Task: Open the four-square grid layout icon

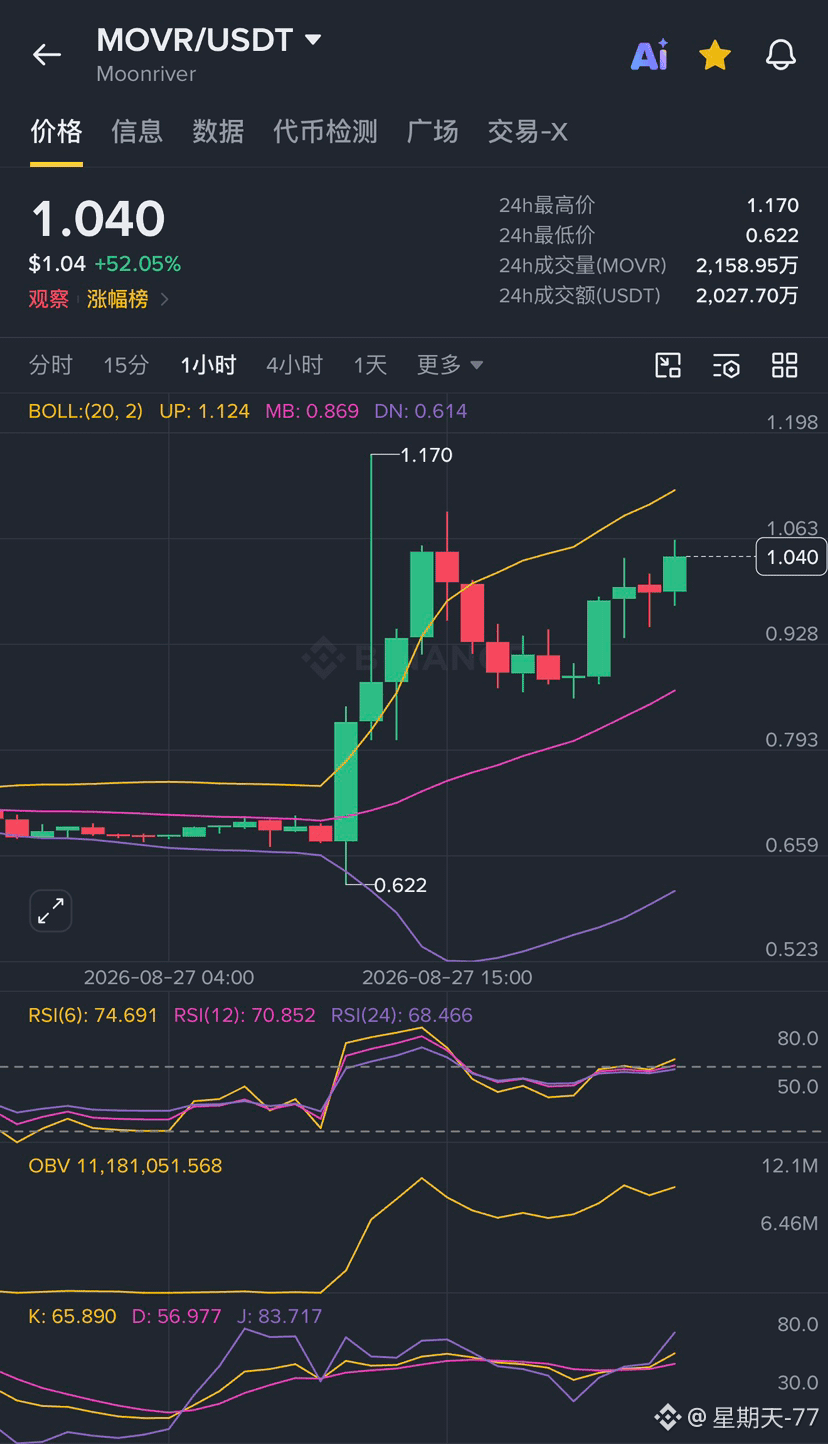Action: [x=785, y=365]
